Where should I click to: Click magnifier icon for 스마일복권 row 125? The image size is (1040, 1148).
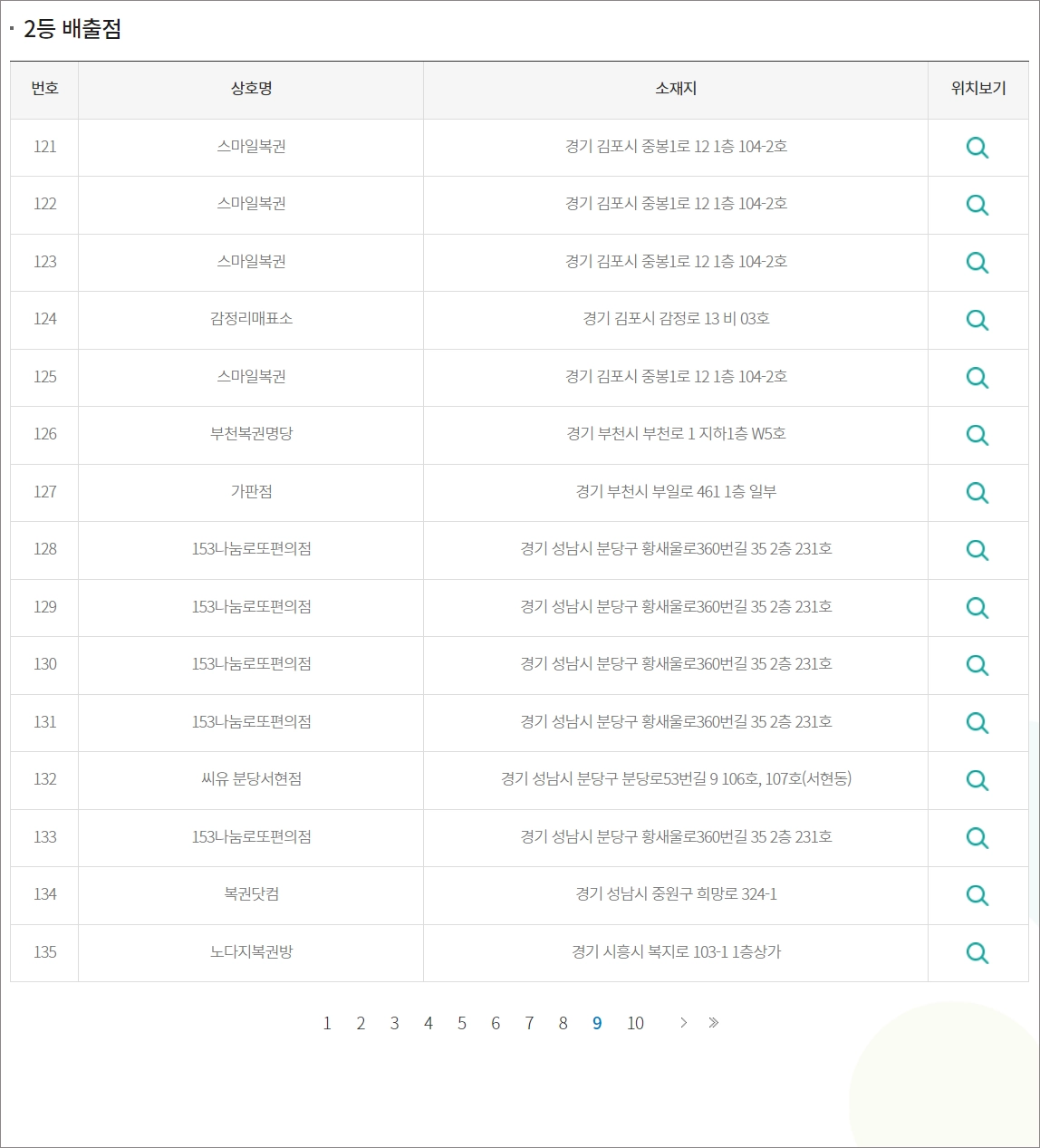(x=977, y=378)
